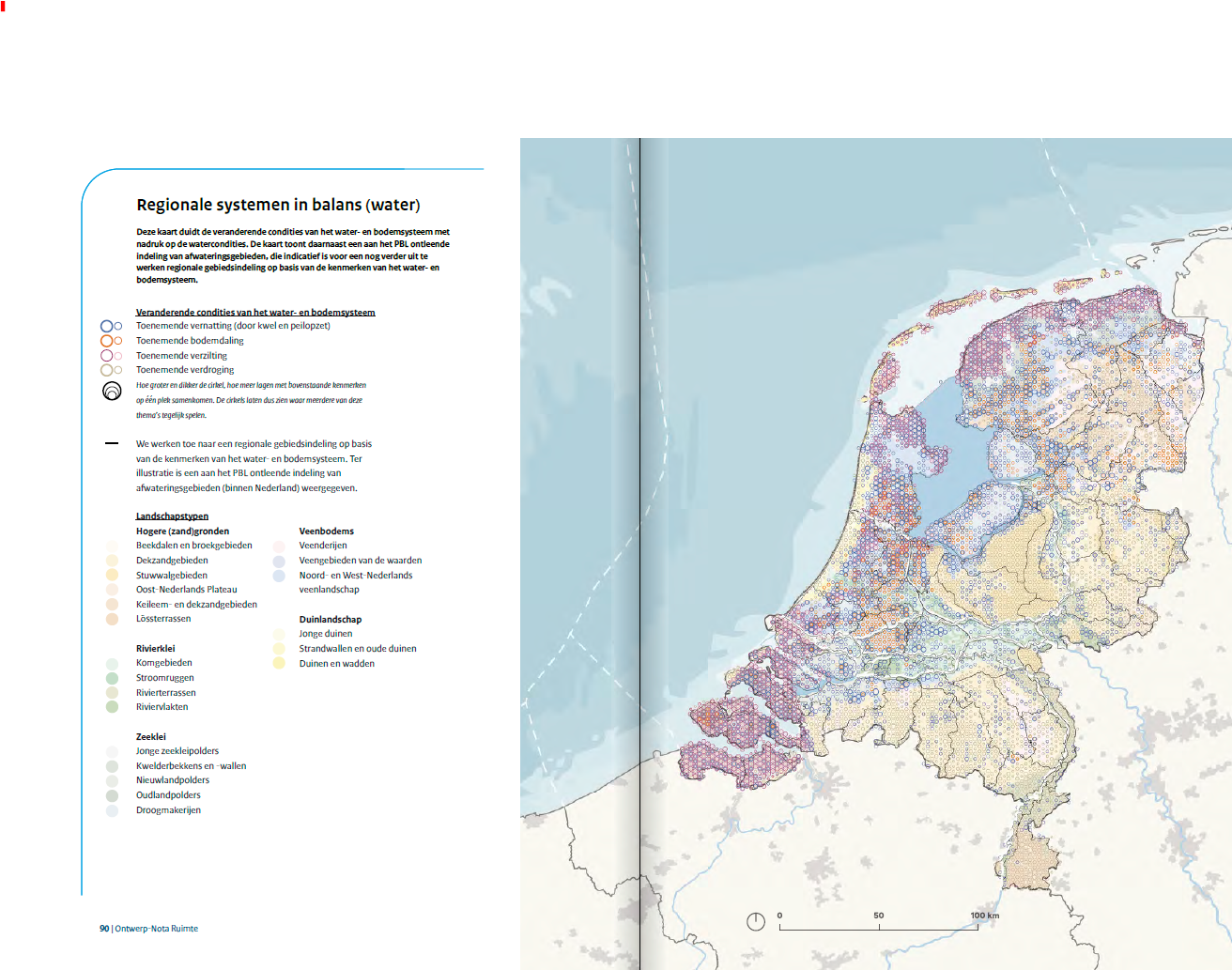Image resolution: width=1232 pixels, height=970 pixels.
Task: Click the Ontwerp-Nota Ruimte footer text
Action: (156, 929)
